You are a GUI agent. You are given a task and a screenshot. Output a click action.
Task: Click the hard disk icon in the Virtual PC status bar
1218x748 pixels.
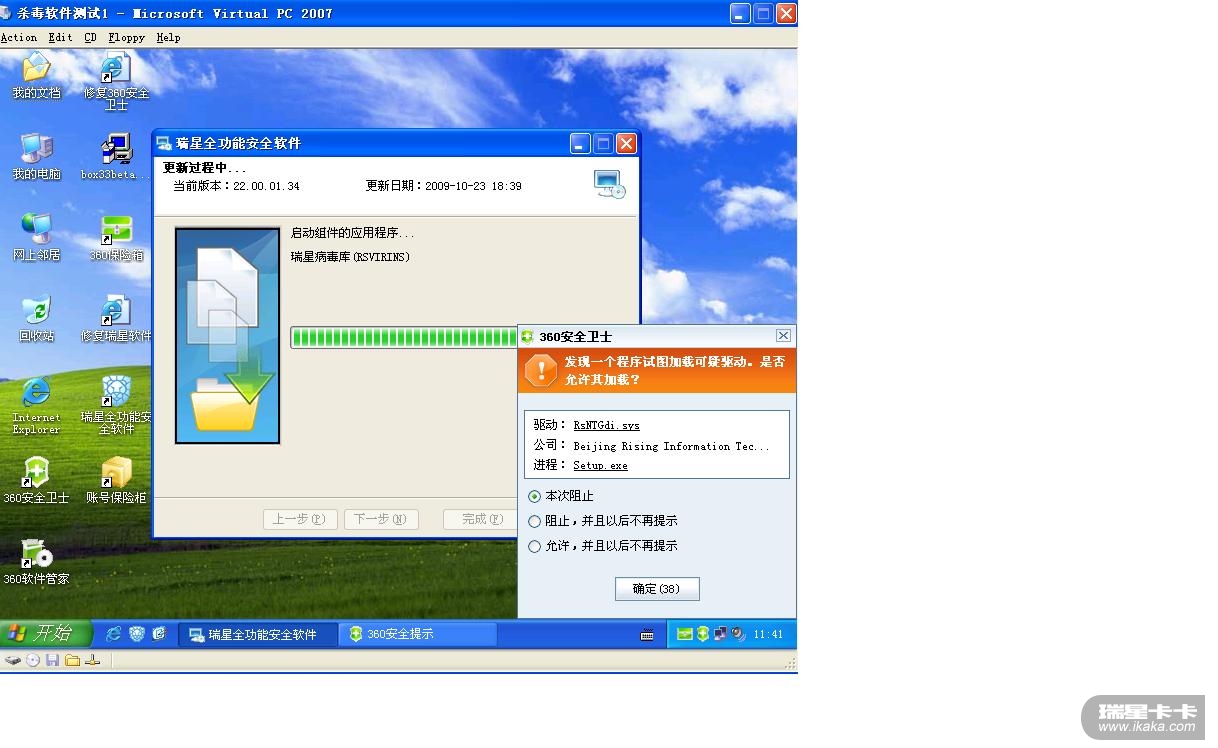tap(13, 660)
